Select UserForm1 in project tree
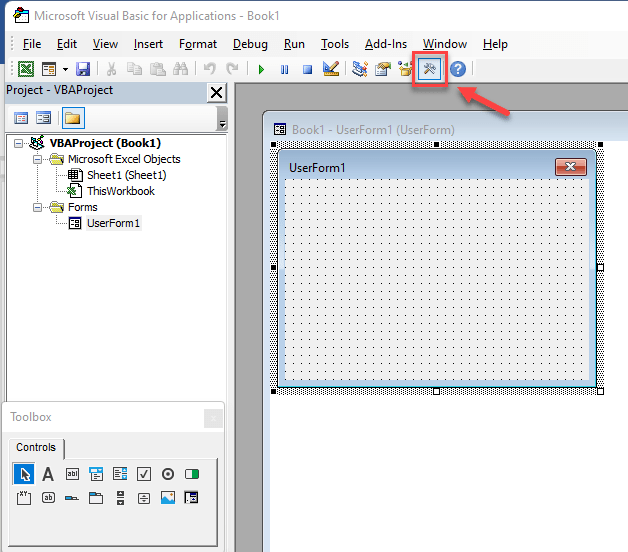 (113, 223)
